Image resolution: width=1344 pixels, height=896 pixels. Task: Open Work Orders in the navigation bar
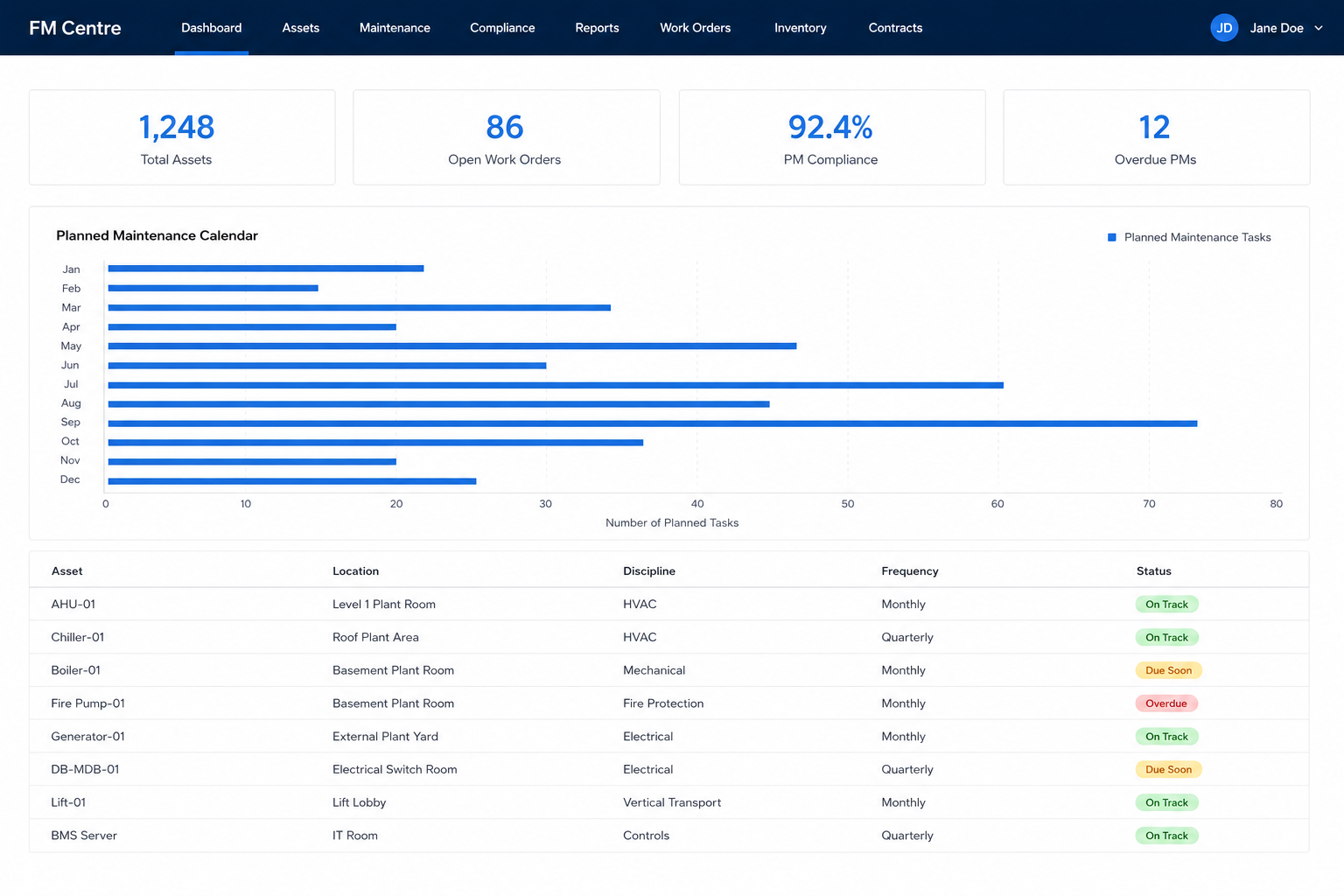(696, 28)
